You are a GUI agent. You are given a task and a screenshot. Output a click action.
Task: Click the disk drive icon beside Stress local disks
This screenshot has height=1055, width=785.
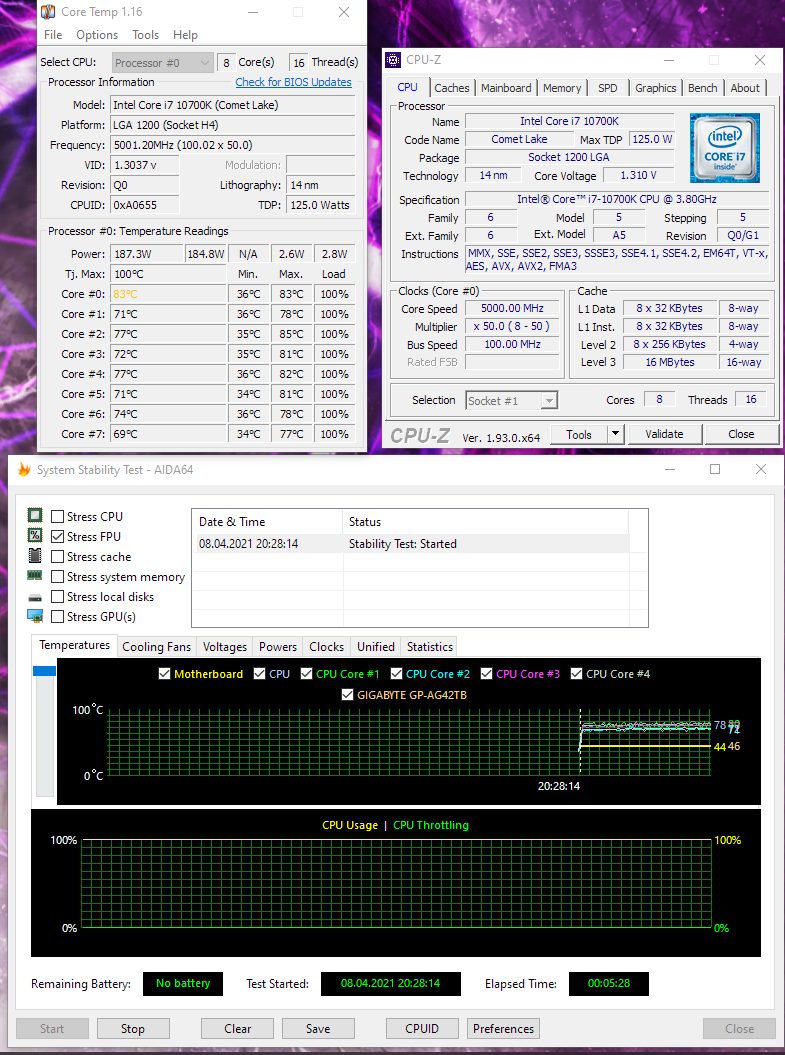tap(35, 597)
